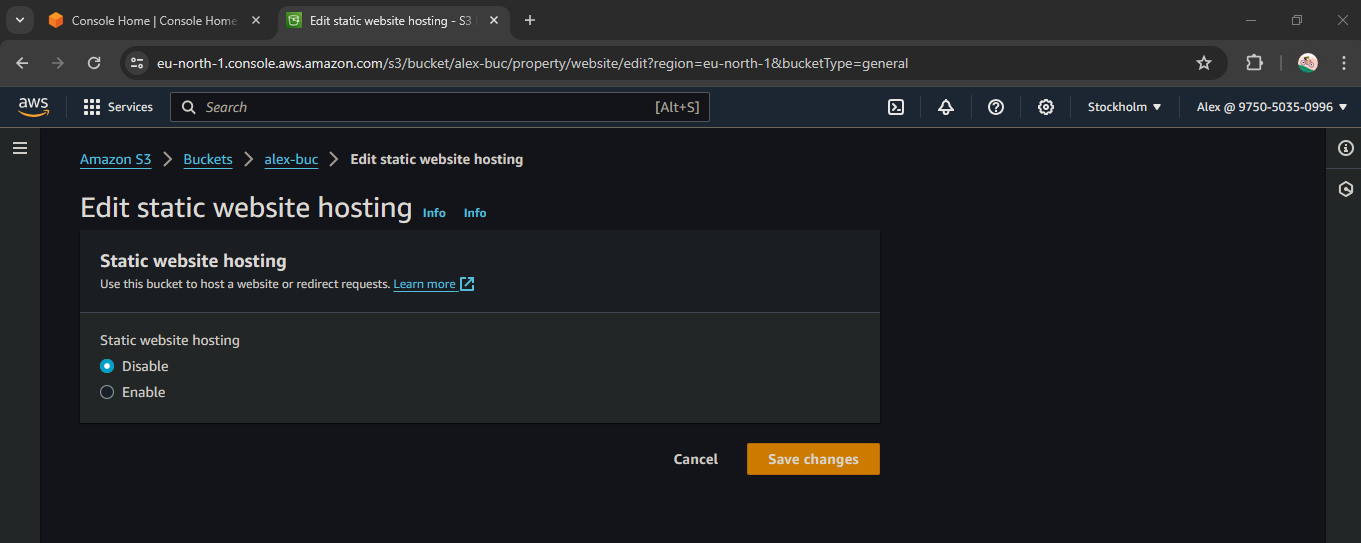Open the support help question icon

pyautogui.click(x=996, y=107)
